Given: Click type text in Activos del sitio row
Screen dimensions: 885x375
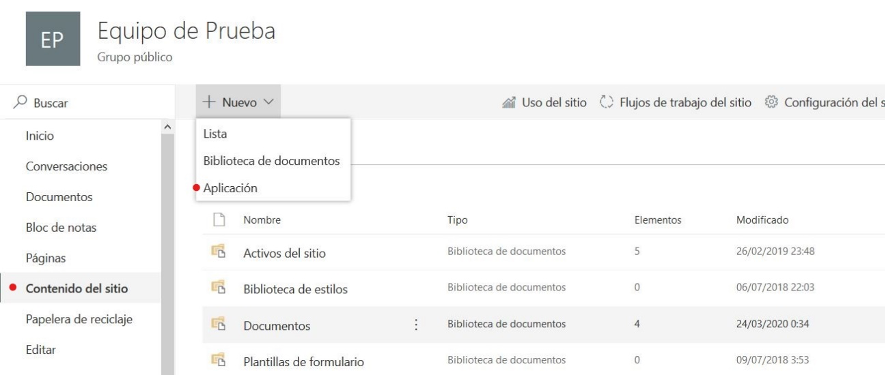Looking at the screenshot, I should 506,251.
